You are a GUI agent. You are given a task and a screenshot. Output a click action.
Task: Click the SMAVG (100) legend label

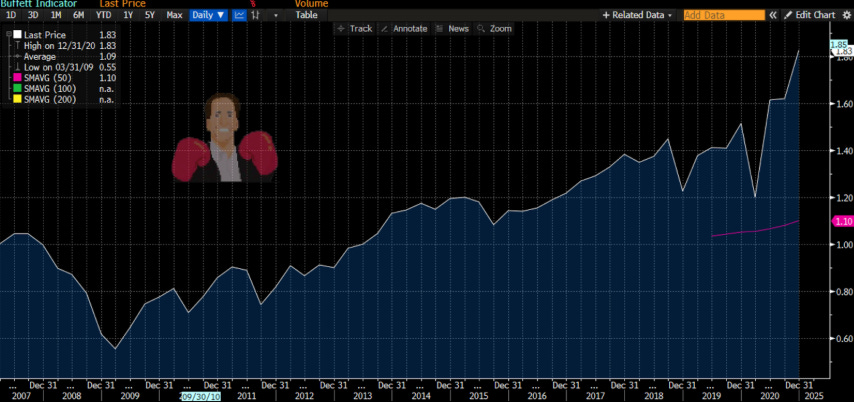(50, 89)
